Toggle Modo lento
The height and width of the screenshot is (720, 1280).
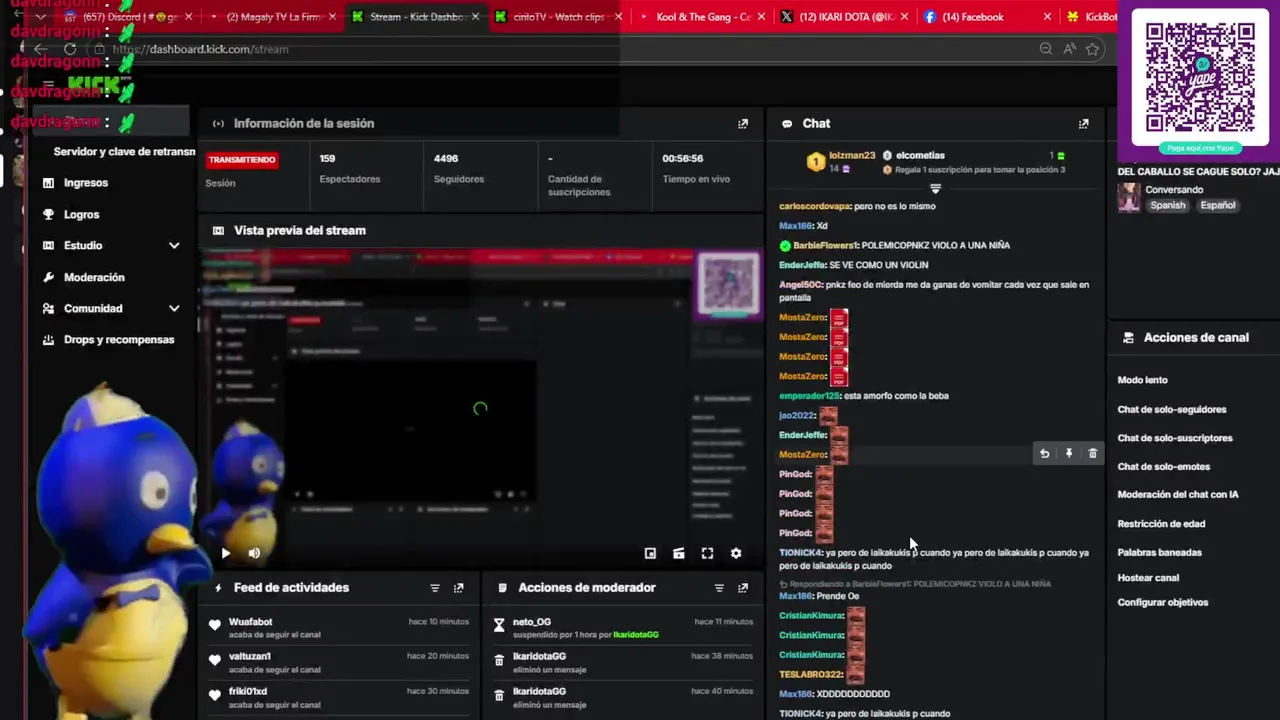click(x=1143, y=380)
